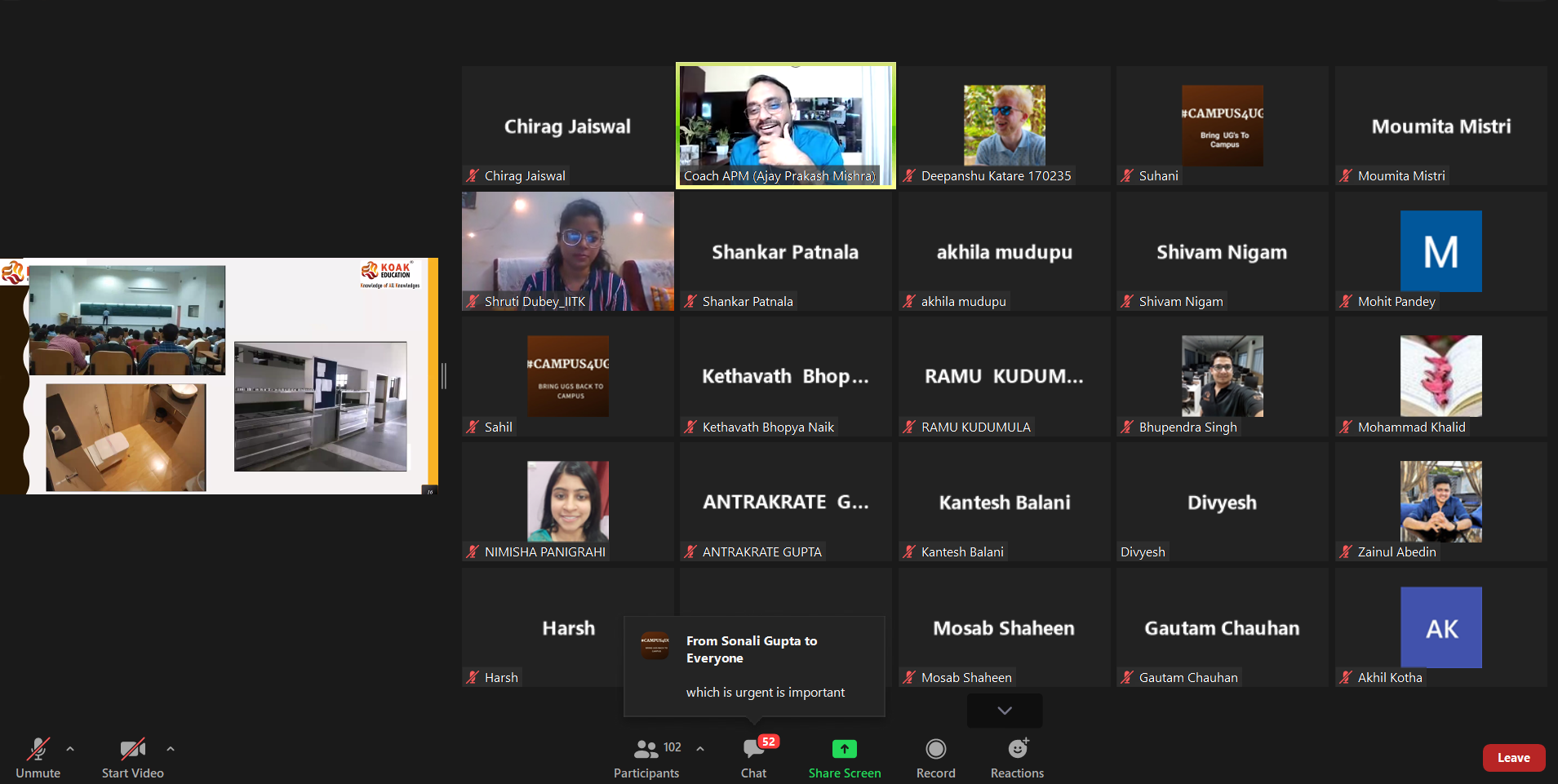This screenshot has height=784, width=1558.
Task: Expand the Participants list arrow
Action: click(699, 747)
